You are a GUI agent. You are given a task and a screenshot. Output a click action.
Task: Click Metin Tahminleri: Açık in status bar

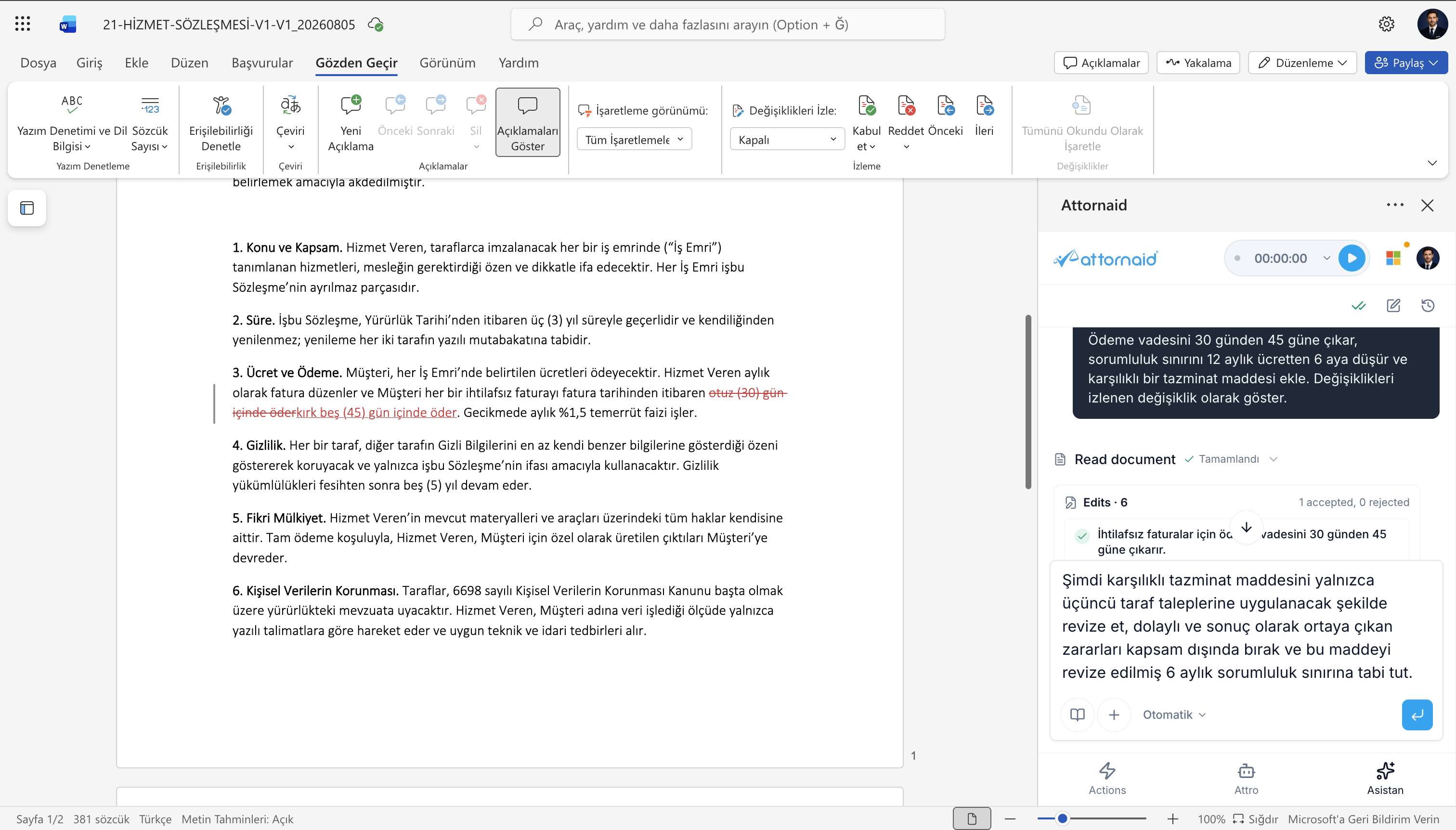(237, 819)
